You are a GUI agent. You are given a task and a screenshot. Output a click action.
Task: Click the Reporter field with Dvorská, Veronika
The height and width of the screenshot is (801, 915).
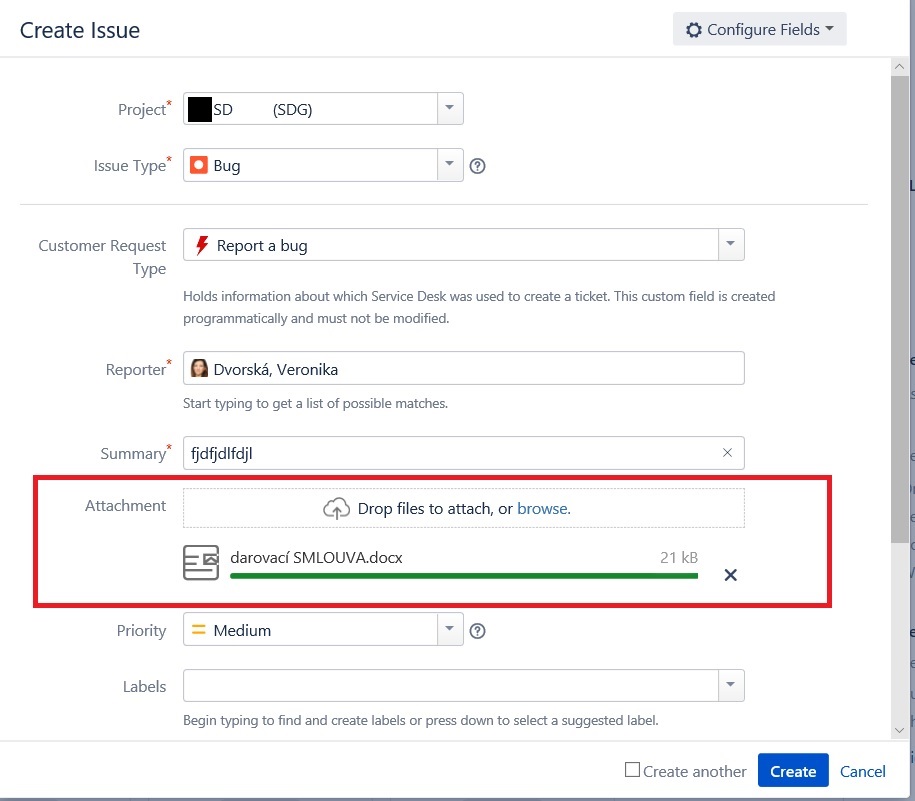click(x=463, y=368)
